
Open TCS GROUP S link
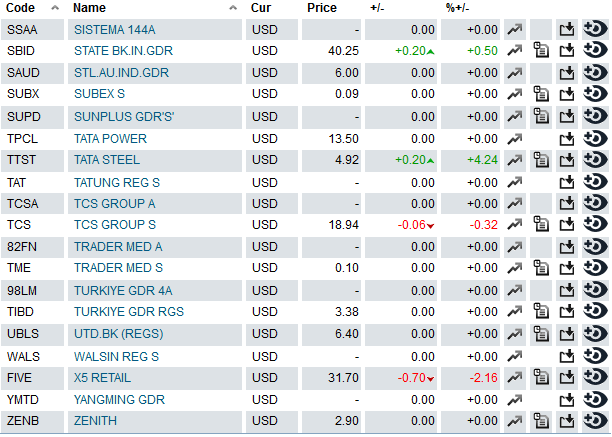[115, 225]
